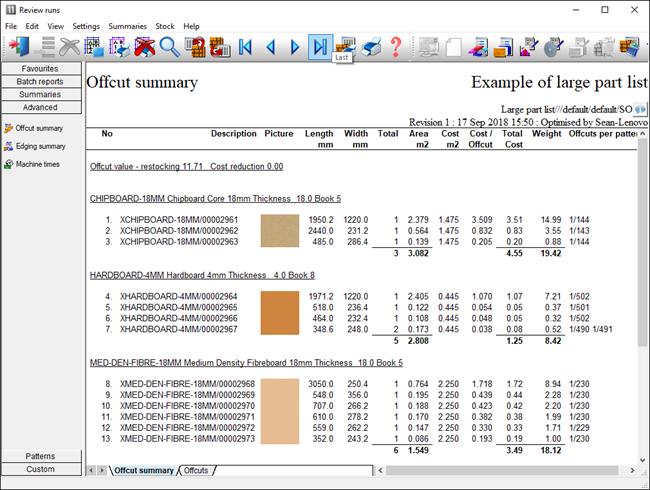Screen dimensions: 650x490
Task: Go to the first record arrow
Action: coord(245,46)
